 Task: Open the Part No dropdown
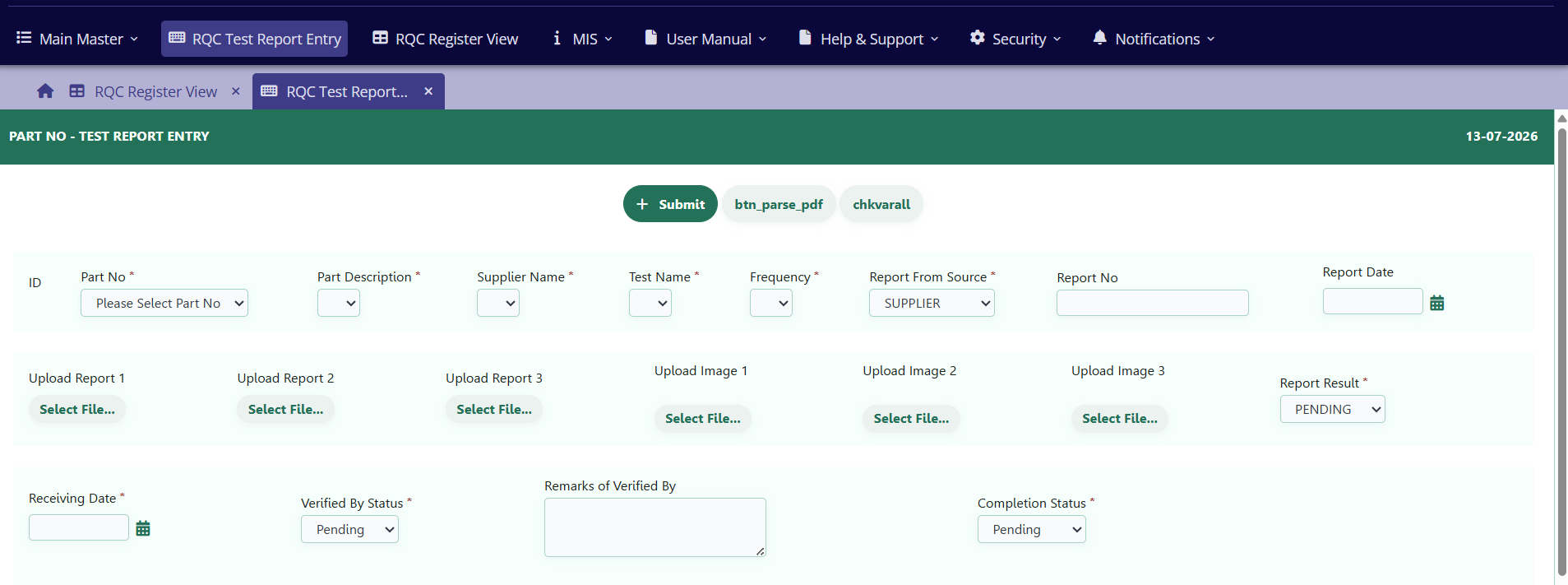click(164, 303)
